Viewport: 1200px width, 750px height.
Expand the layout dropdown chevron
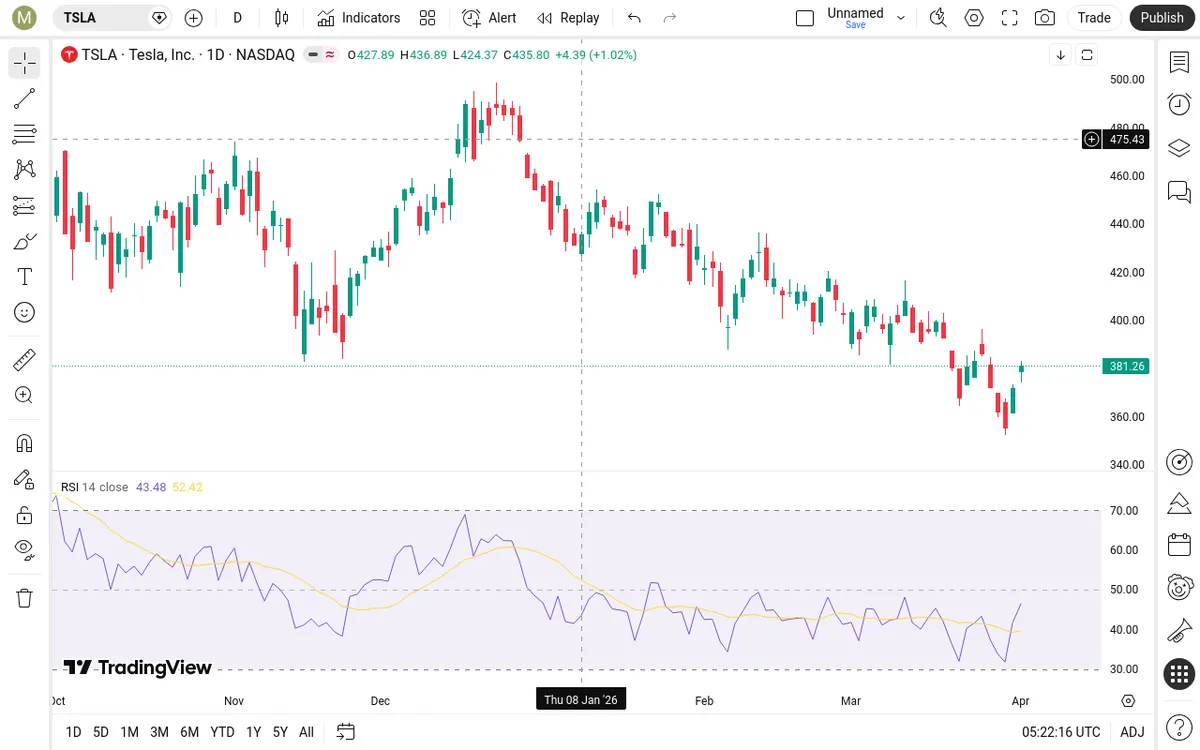tap(901, 18)
